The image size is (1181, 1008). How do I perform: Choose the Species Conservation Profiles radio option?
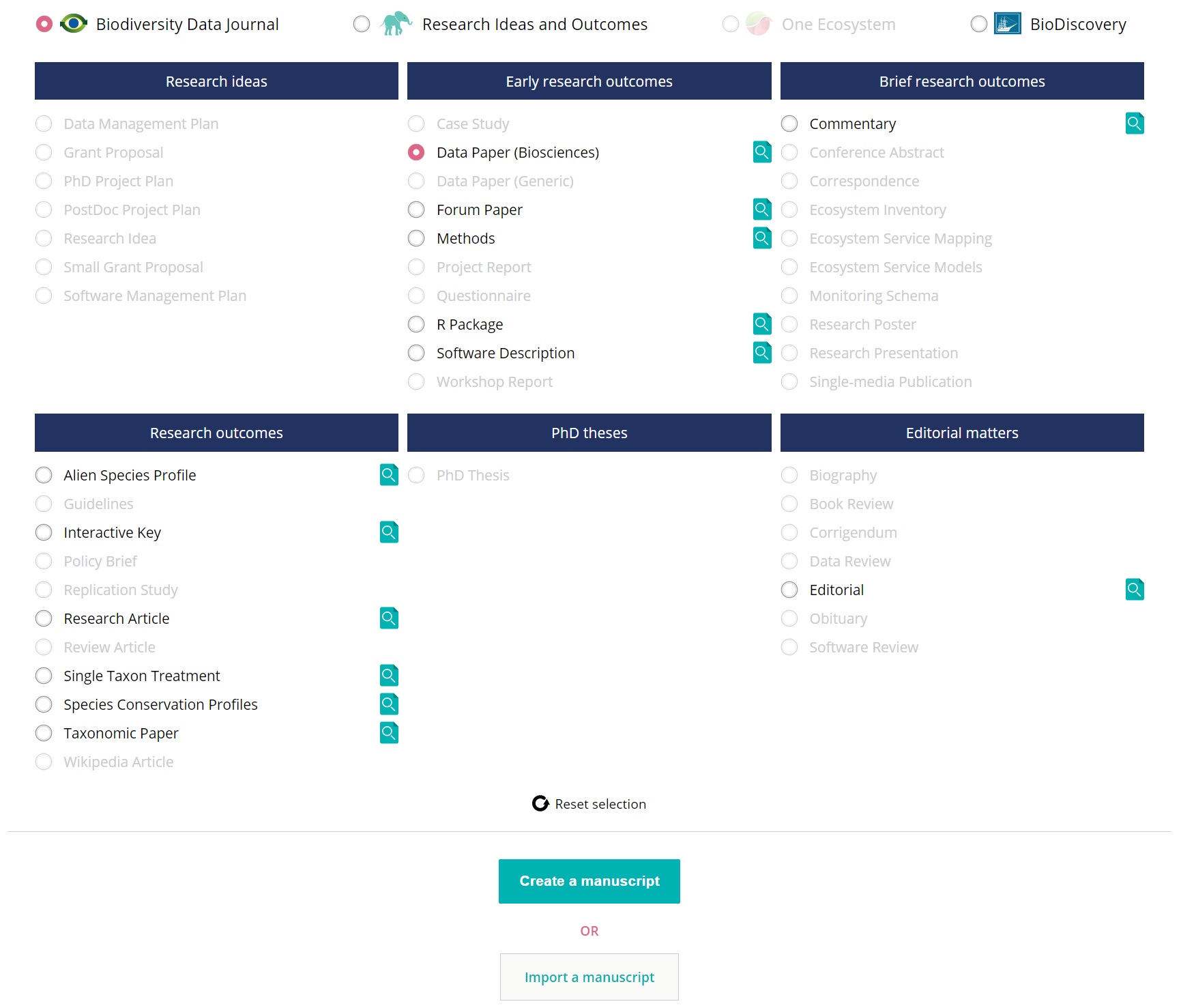(x=44, y=704)
